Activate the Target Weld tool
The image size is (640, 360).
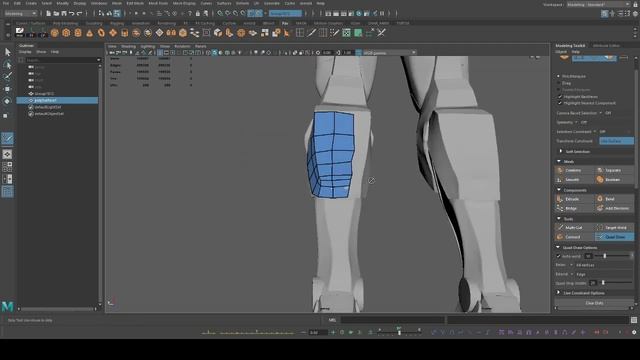614,227
